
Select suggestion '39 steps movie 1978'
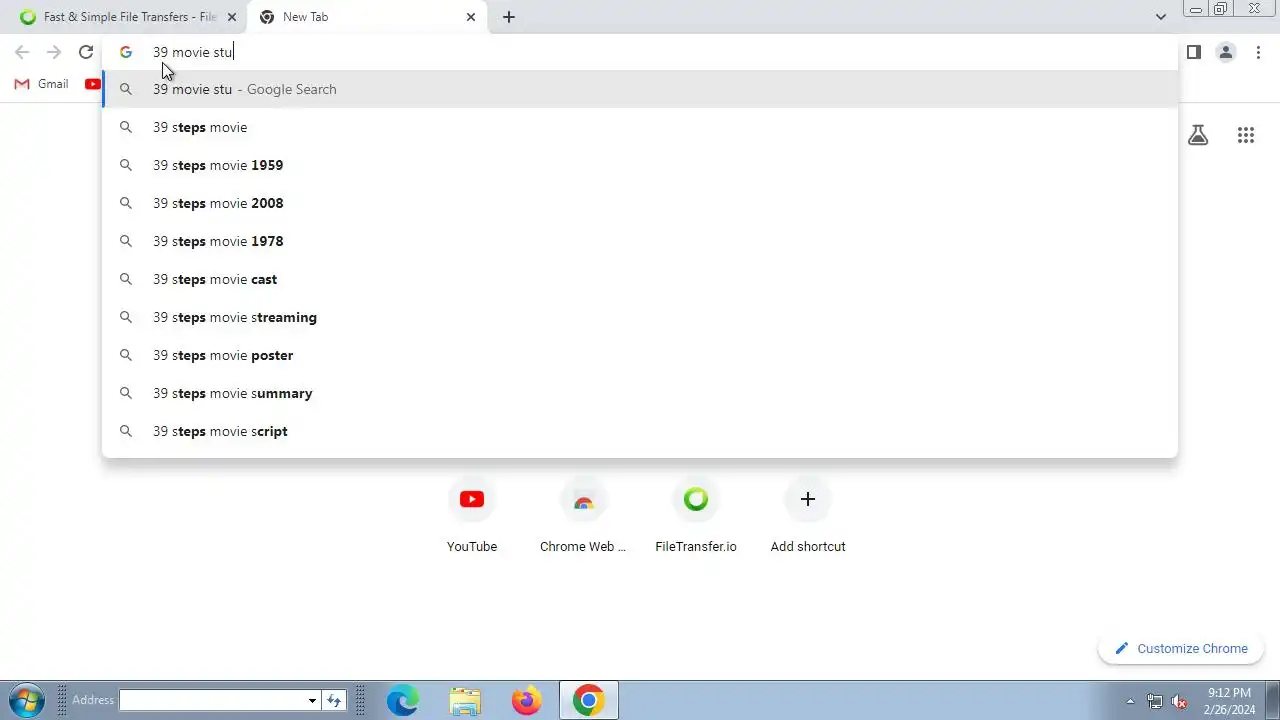tap(640, 241)
